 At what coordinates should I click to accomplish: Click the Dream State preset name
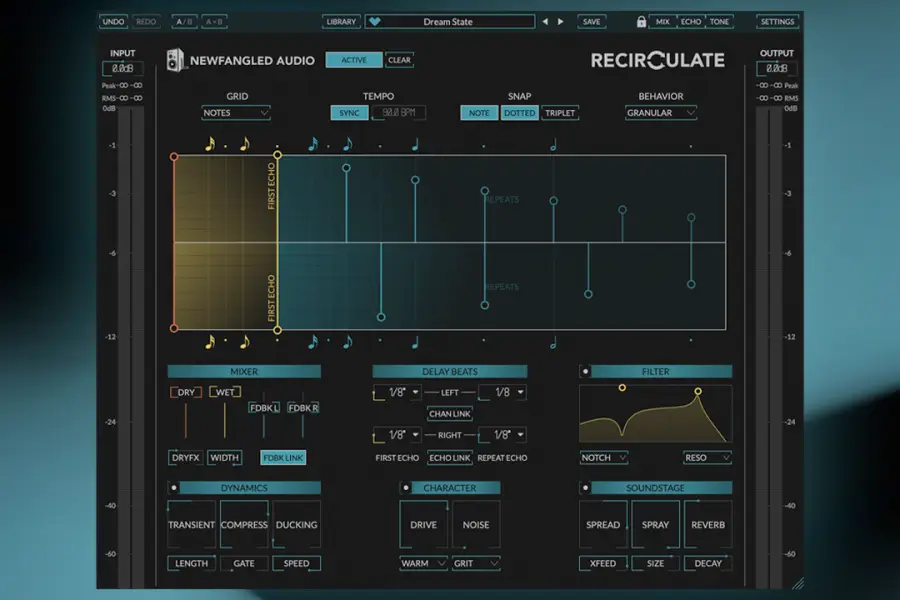coord(448,22)
